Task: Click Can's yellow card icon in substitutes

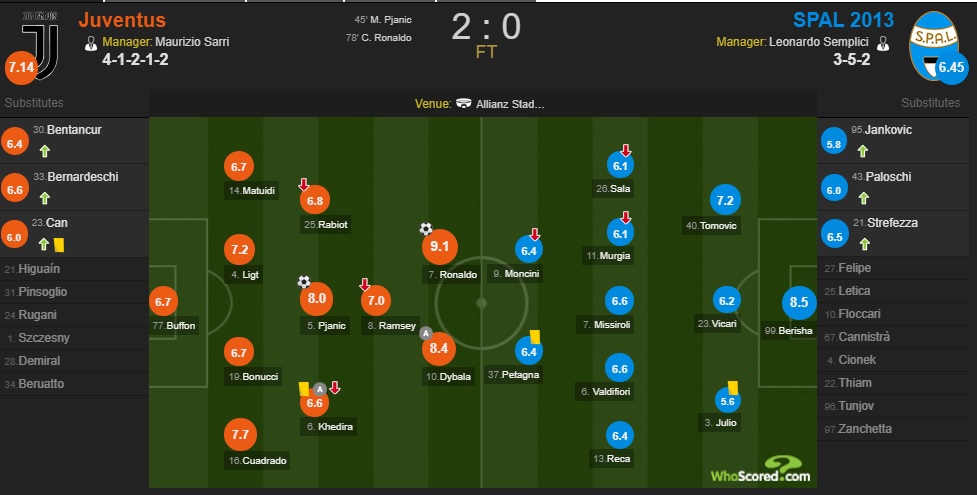Action: (x=59, y=245)
